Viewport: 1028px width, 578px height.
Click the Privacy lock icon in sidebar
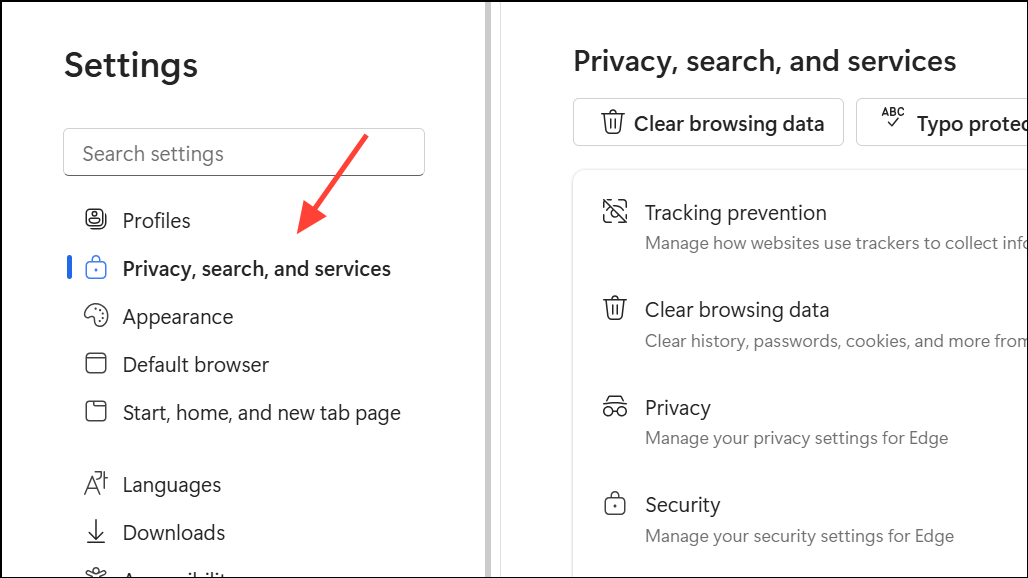click(96, 268)
